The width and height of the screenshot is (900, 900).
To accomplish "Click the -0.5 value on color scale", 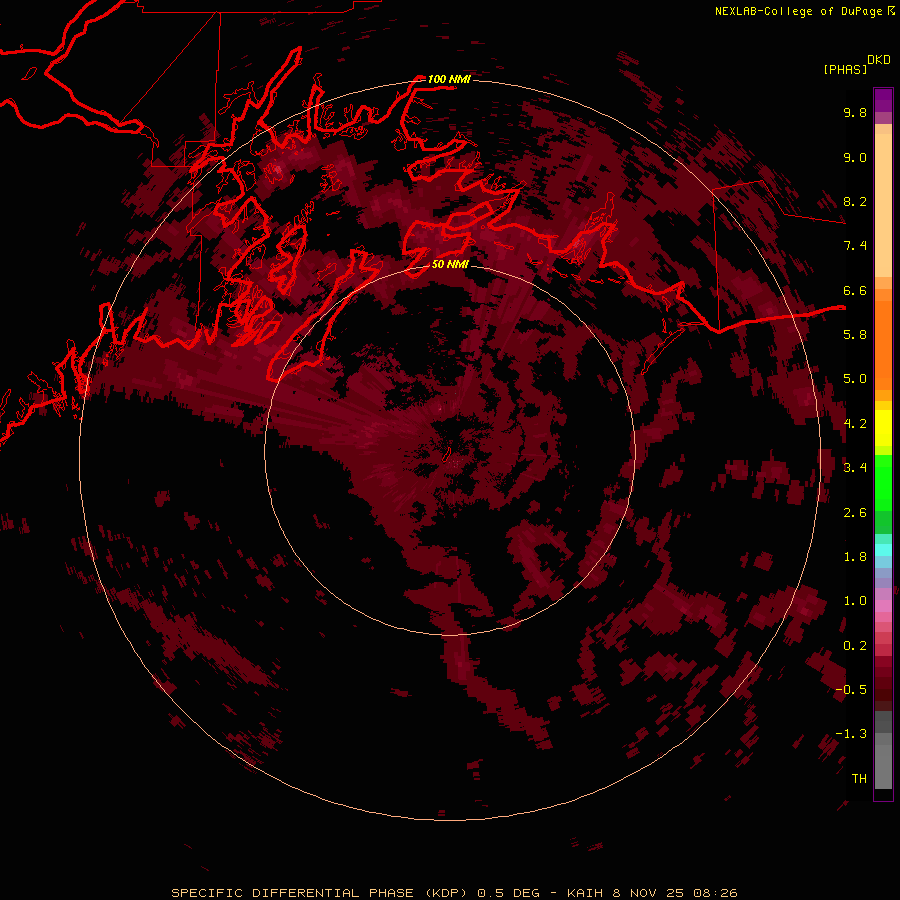I will 851,690.
